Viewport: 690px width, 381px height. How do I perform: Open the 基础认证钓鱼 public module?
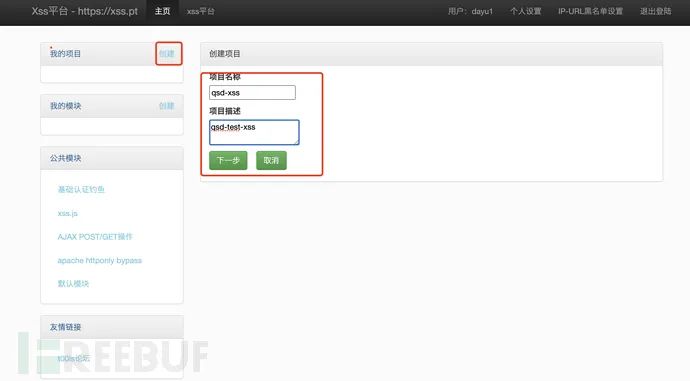pos(81,190)
